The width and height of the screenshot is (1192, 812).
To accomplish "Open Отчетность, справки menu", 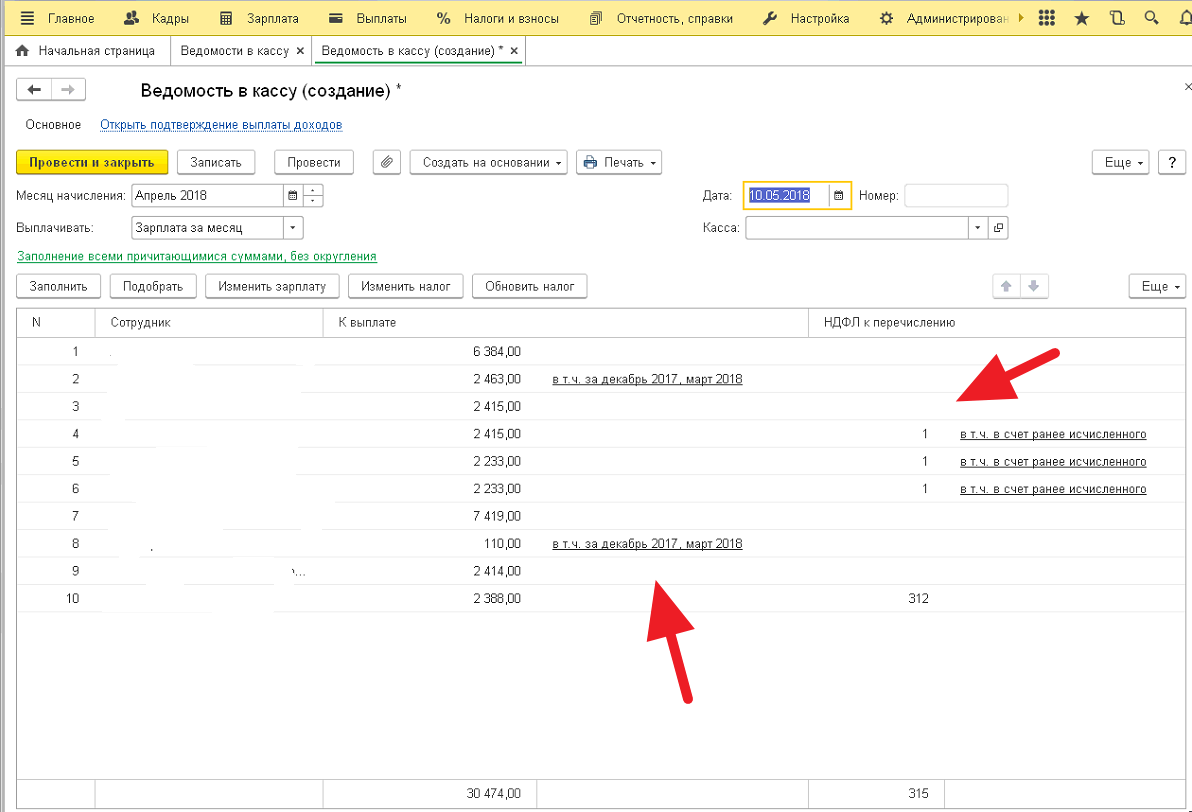I will (661, 18).
